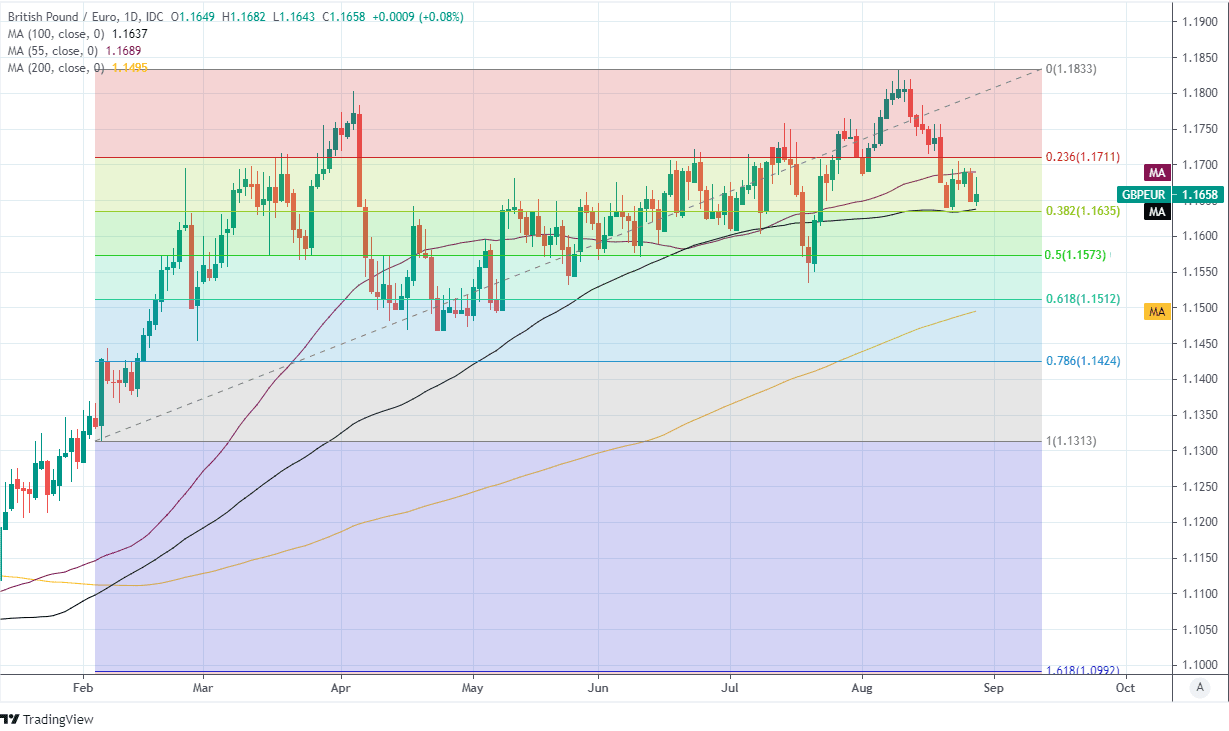This screenshot has width=1229, height=731.
Task: Click the yellow MA price-axis tag
Action: click(x=1158, y=312)
